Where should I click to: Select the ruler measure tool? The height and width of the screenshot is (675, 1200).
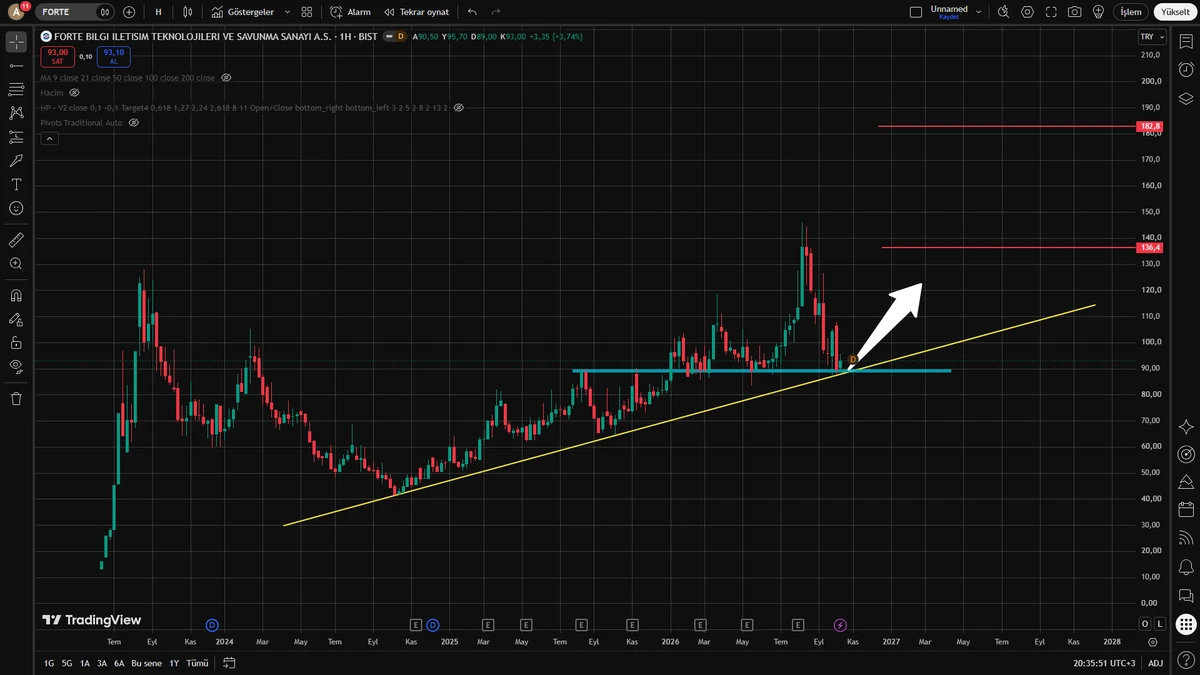coord(16,240)
